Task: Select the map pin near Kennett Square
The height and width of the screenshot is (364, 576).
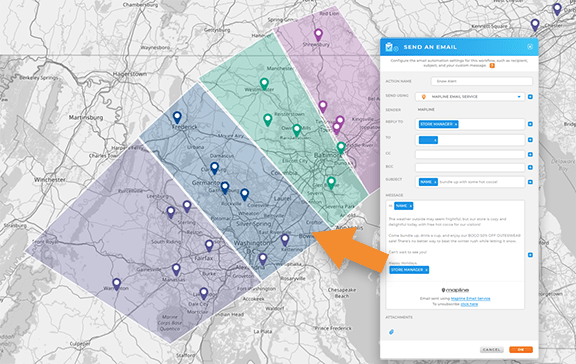Action: tap(535, 25)
